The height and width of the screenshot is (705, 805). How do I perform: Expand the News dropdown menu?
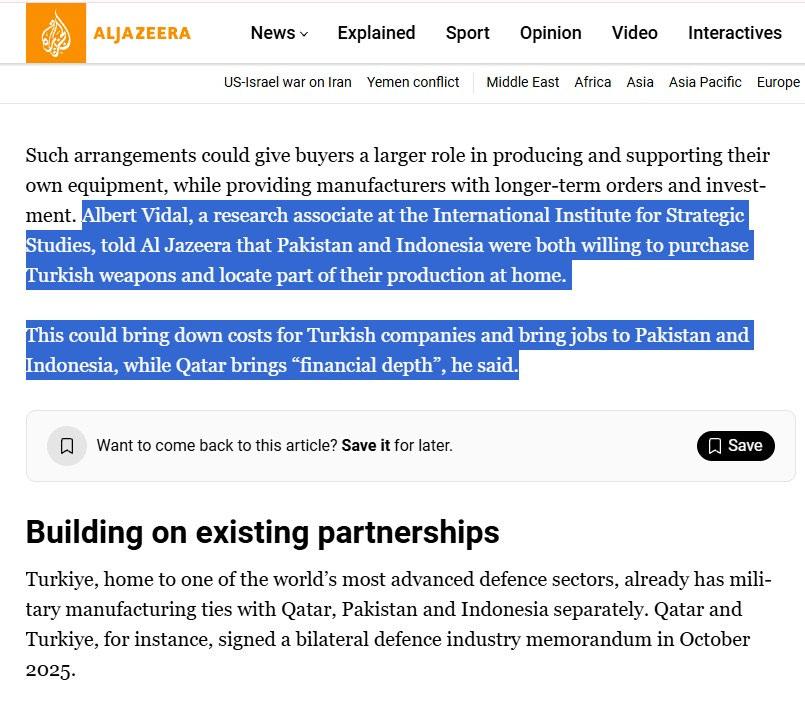[279, 33]
